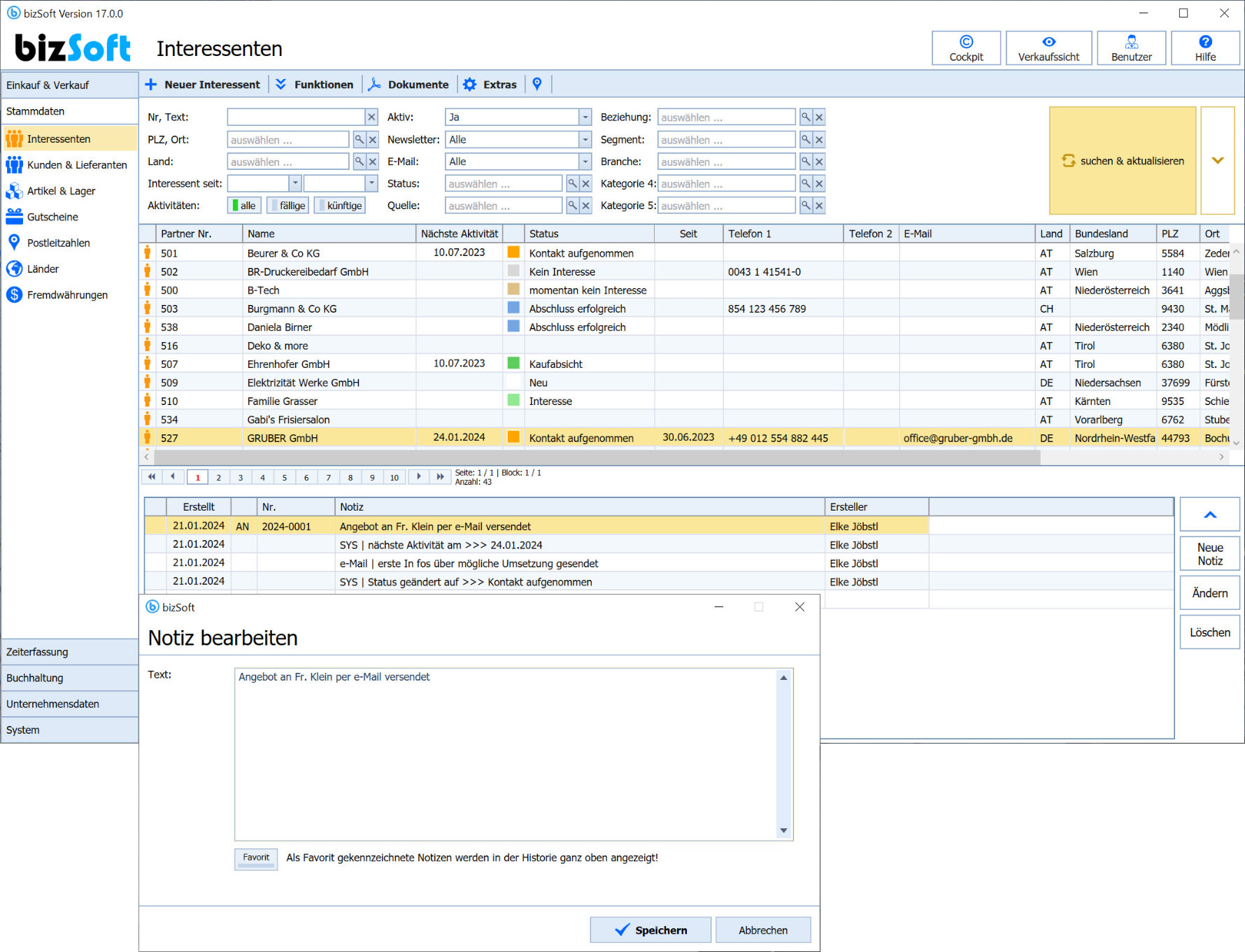
Task: Clear the Quelle filter
Action: tap(586, 205)
